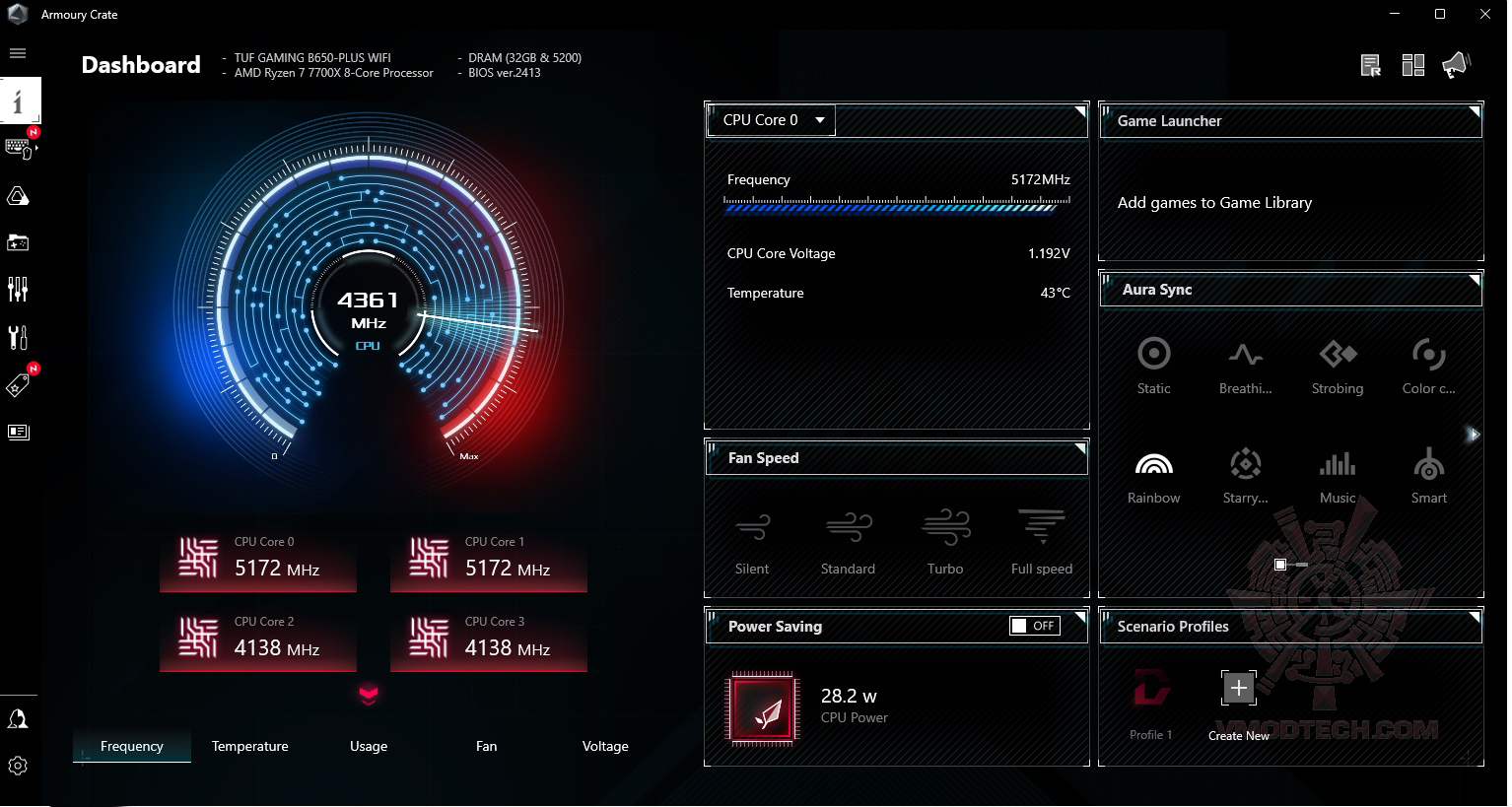Screen dimensions: 1512x807
Task: Open the Game Library sidebar icon
Action: click(x=18, y=242)
